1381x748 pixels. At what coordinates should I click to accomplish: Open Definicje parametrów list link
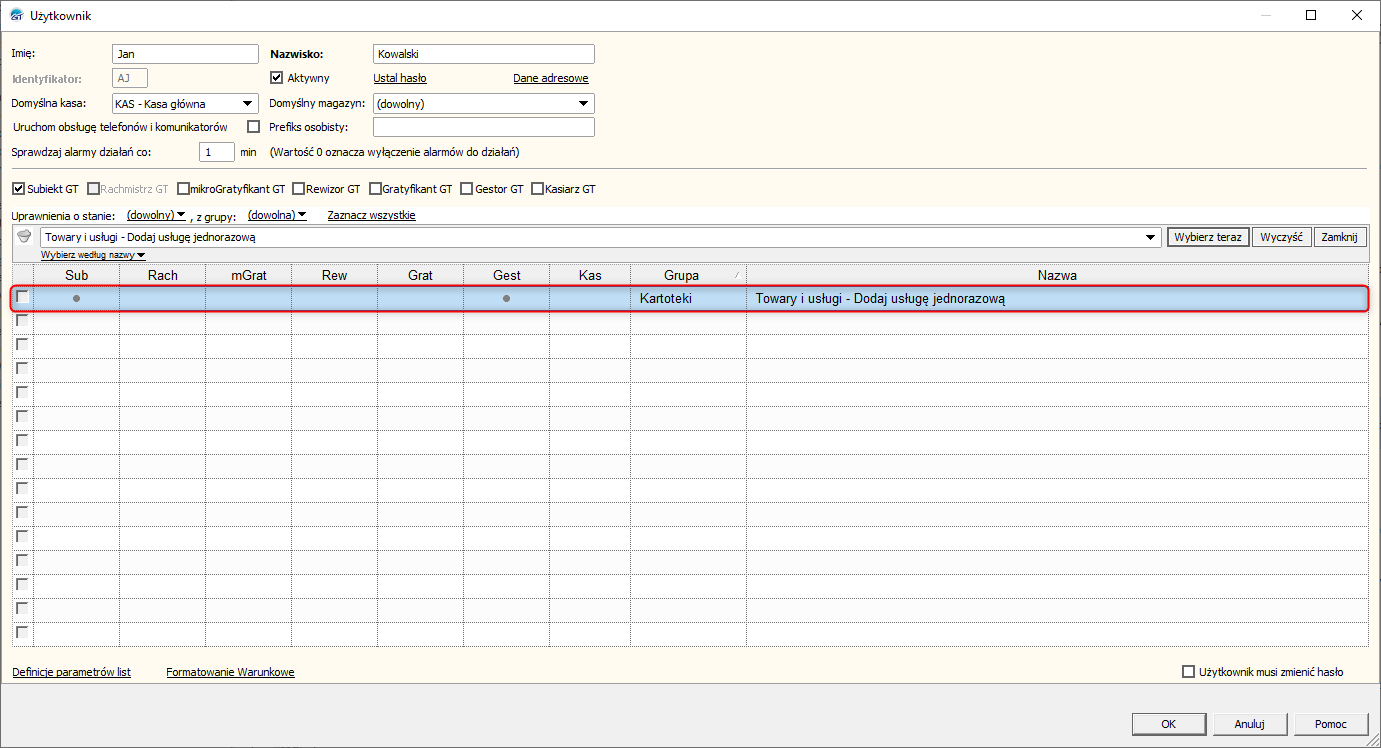point(71,672)
